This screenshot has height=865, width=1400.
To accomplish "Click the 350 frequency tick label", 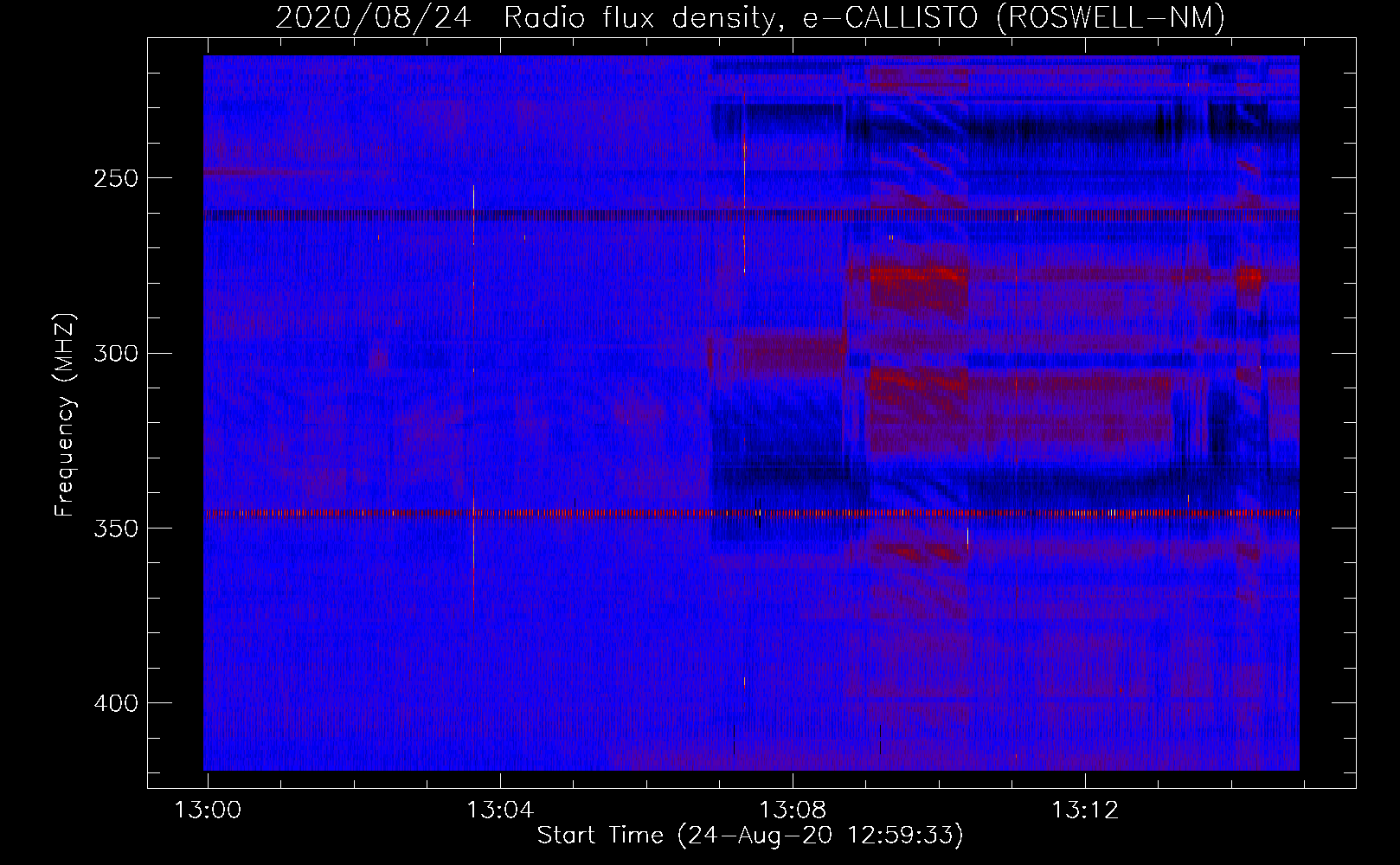I will (x=116, y=529).
